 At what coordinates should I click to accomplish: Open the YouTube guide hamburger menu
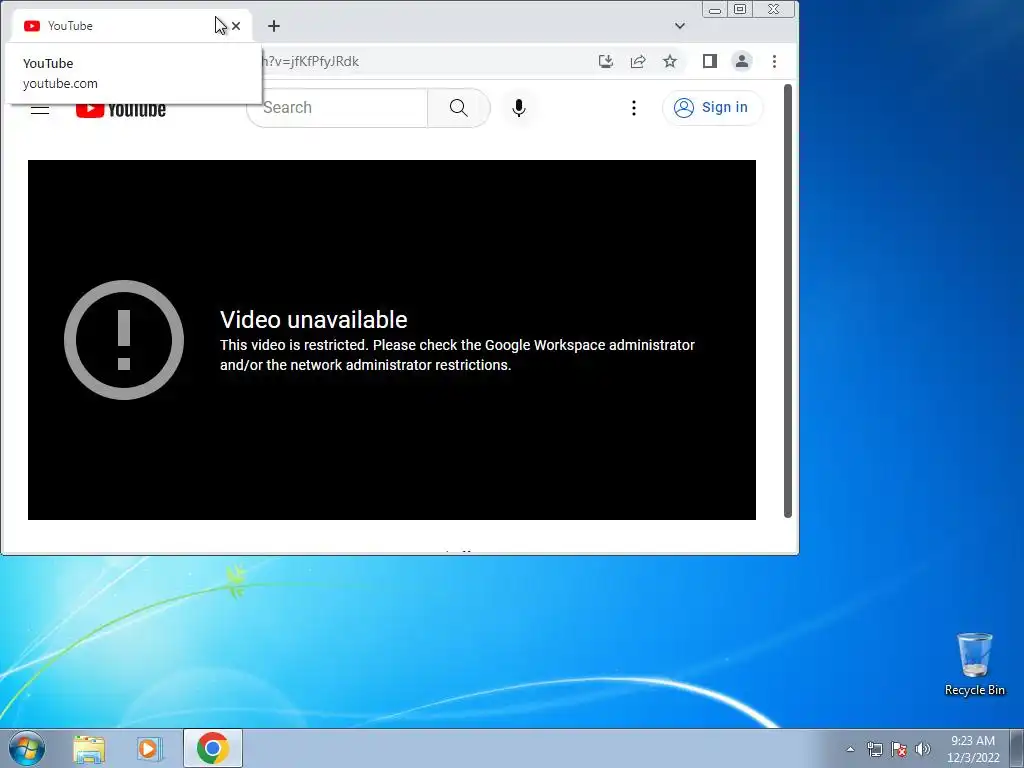(x=40, y=110)
